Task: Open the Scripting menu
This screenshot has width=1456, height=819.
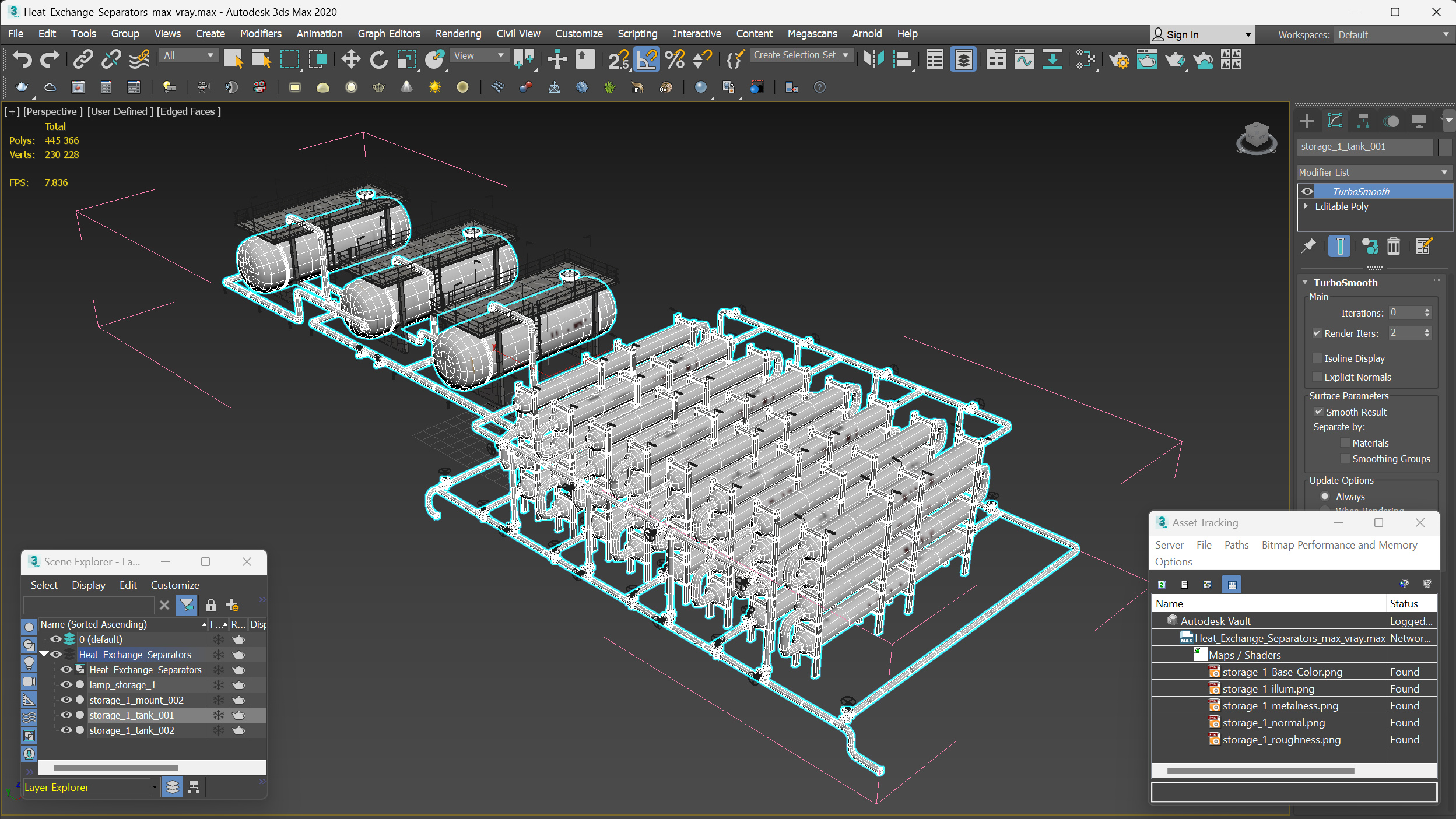Action: point(637,34)
